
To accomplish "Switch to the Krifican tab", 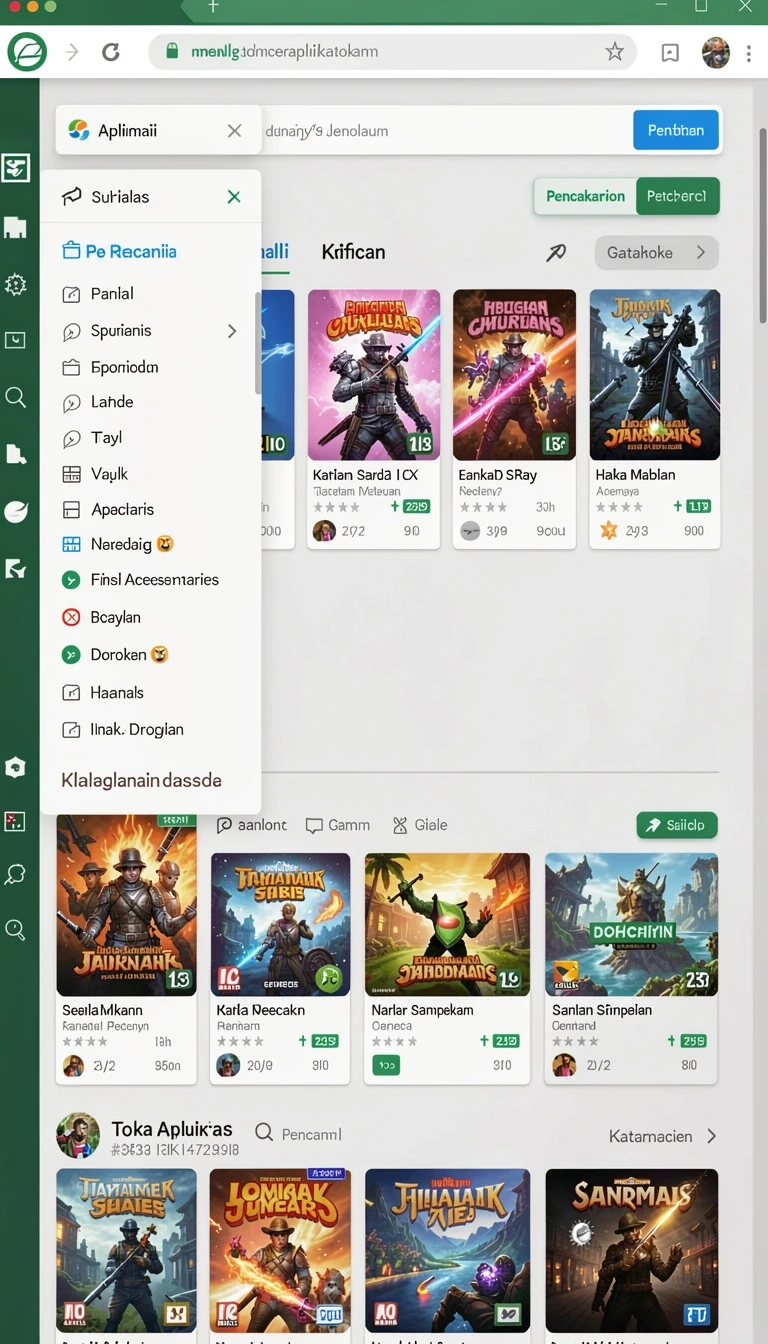I will [353, 252].
